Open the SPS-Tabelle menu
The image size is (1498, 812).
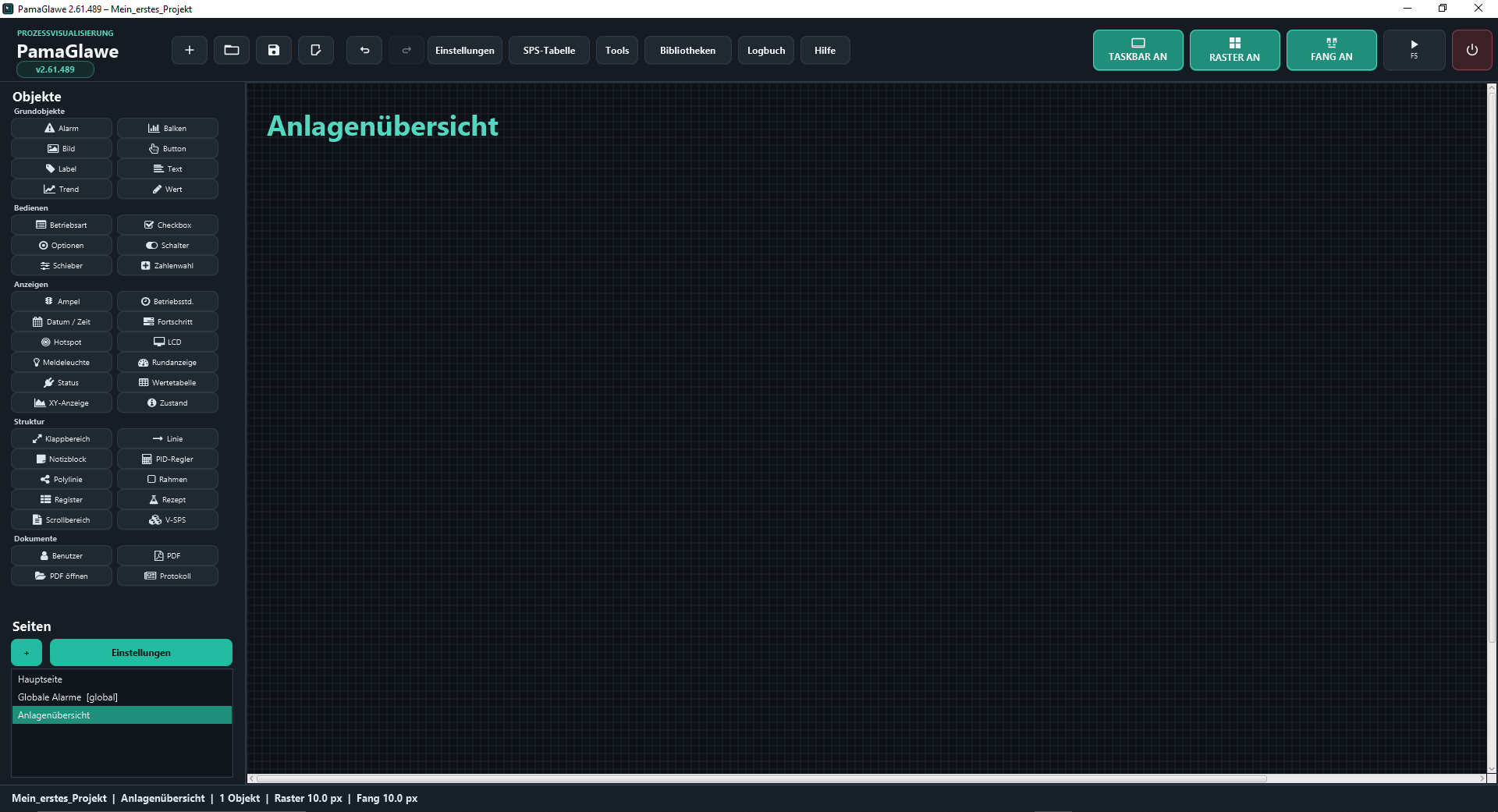[x=549, y=50]
